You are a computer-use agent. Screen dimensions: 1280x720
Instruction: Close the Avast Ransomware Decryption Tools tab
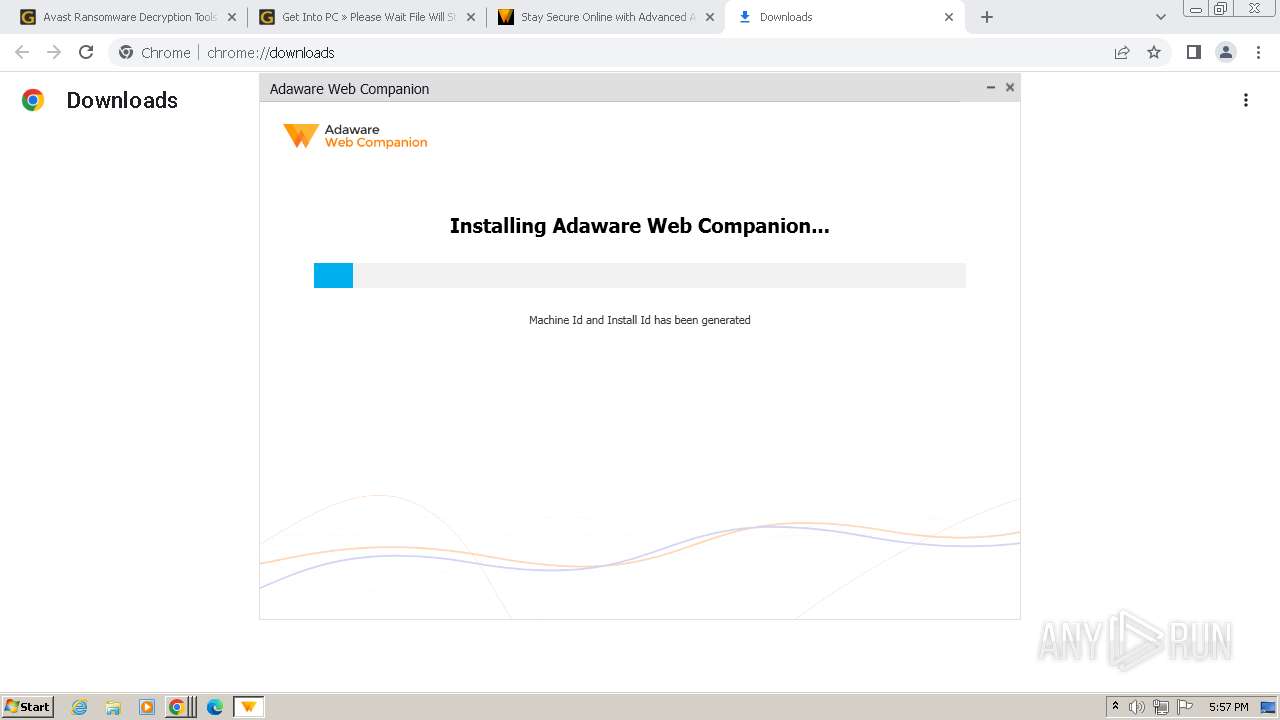[232, 17]
